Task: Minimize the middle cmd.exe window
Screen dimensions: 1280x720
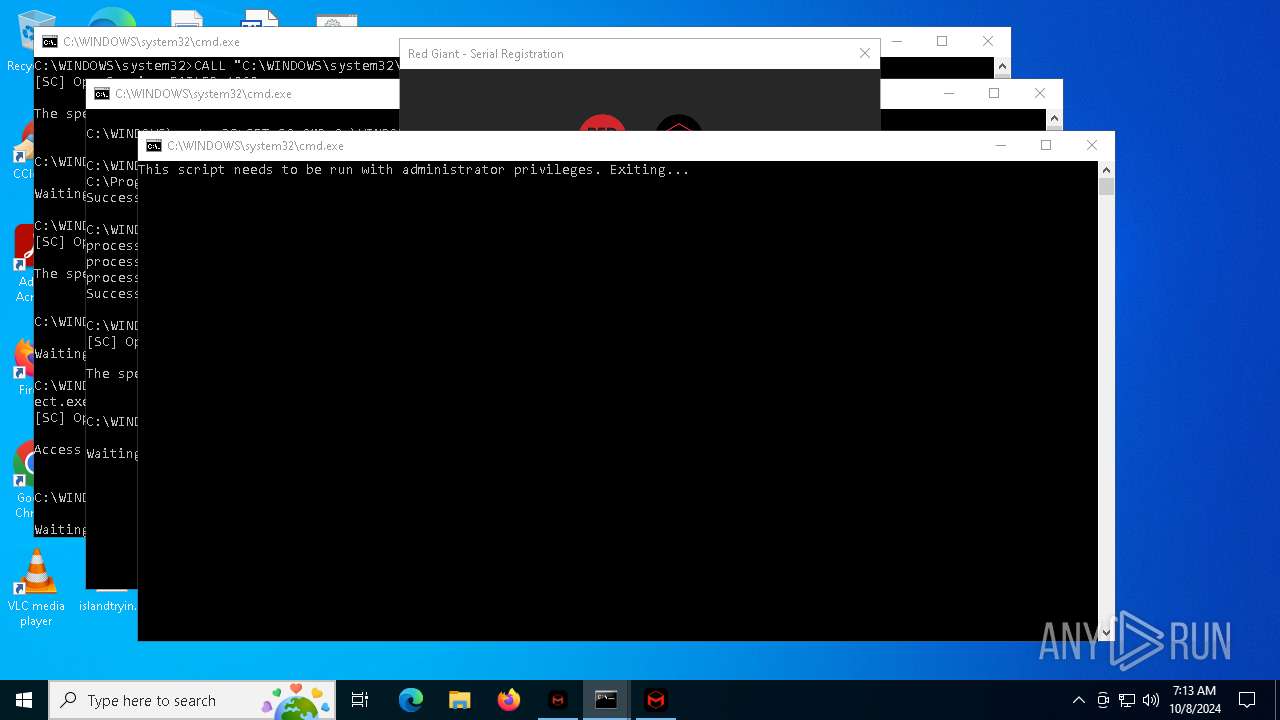Action: (x=948, y=94)
